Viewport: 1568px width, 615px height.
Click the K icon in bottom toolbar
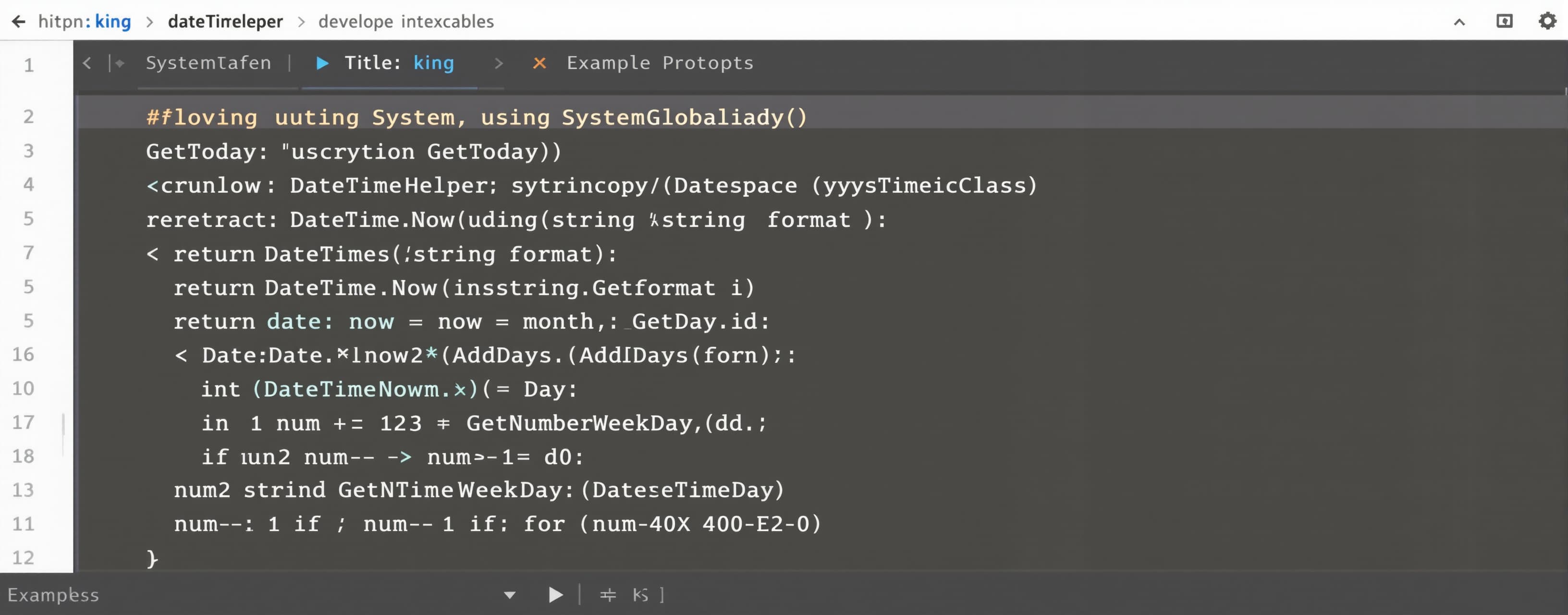pyautogui.click(x=640, y=595)
